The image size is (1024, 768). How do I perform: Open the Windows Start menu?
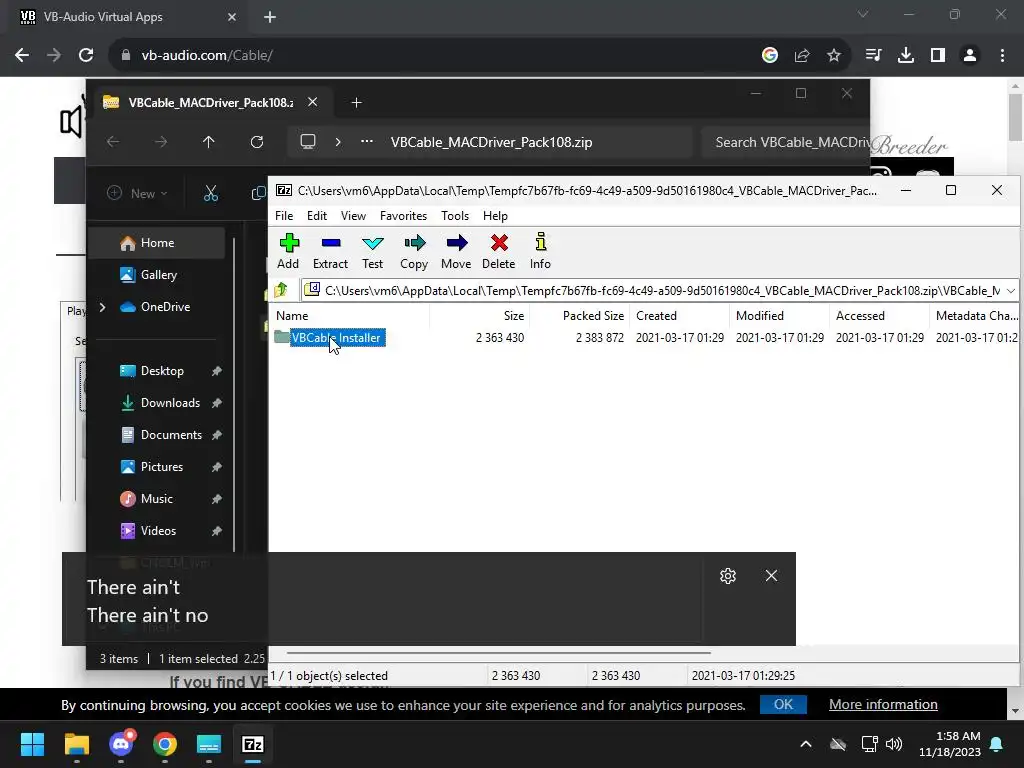coord(32,744)
